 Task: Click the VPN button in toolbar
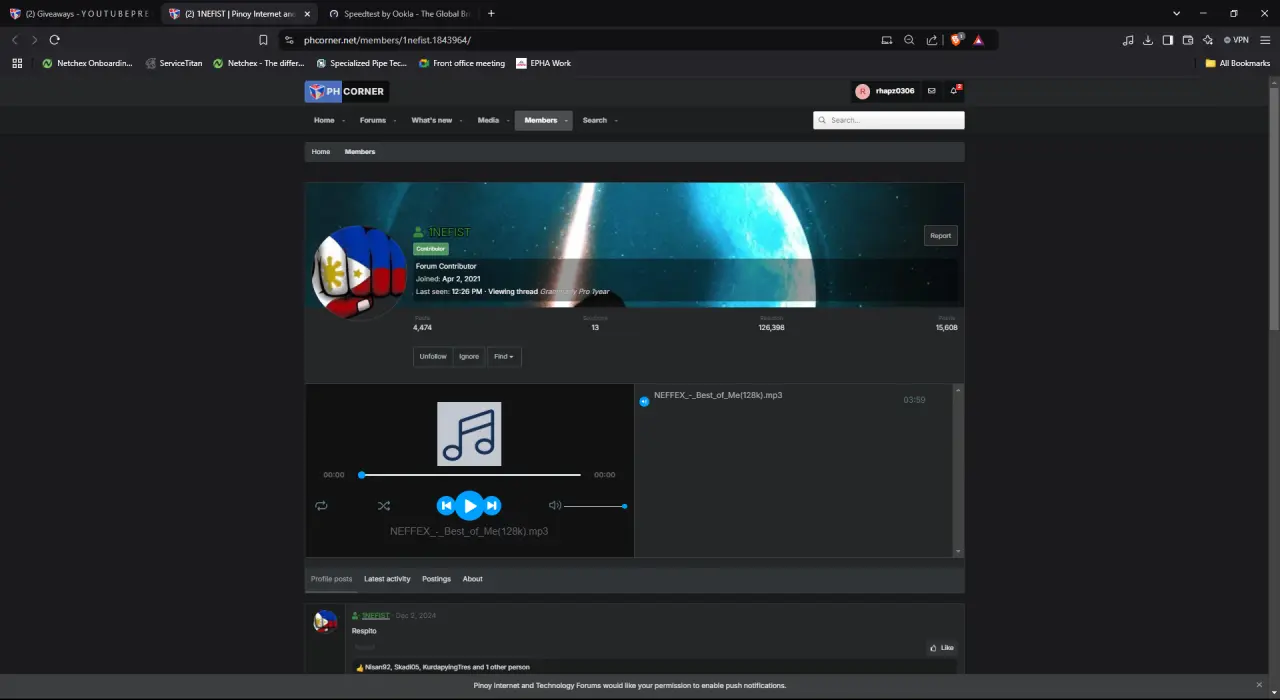click(x=1236, y=40)
